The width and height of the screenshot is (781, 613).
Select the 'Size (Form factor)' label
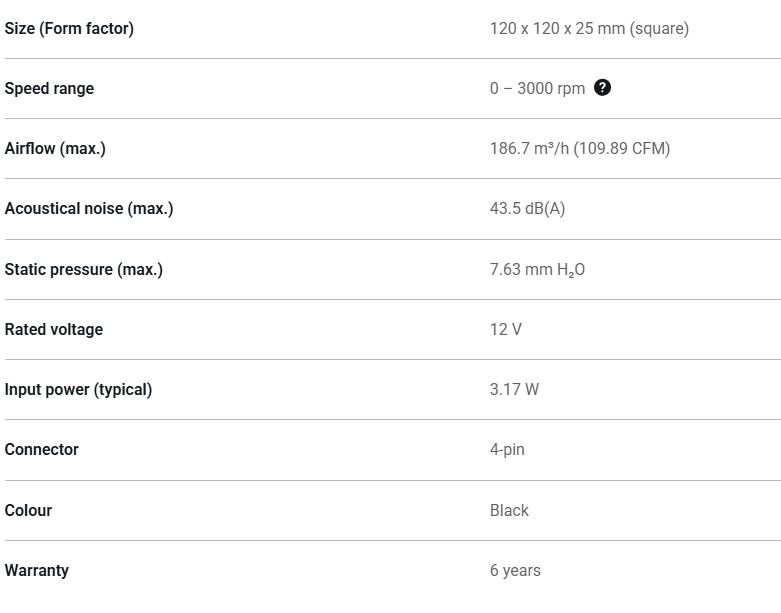point(69,28)
